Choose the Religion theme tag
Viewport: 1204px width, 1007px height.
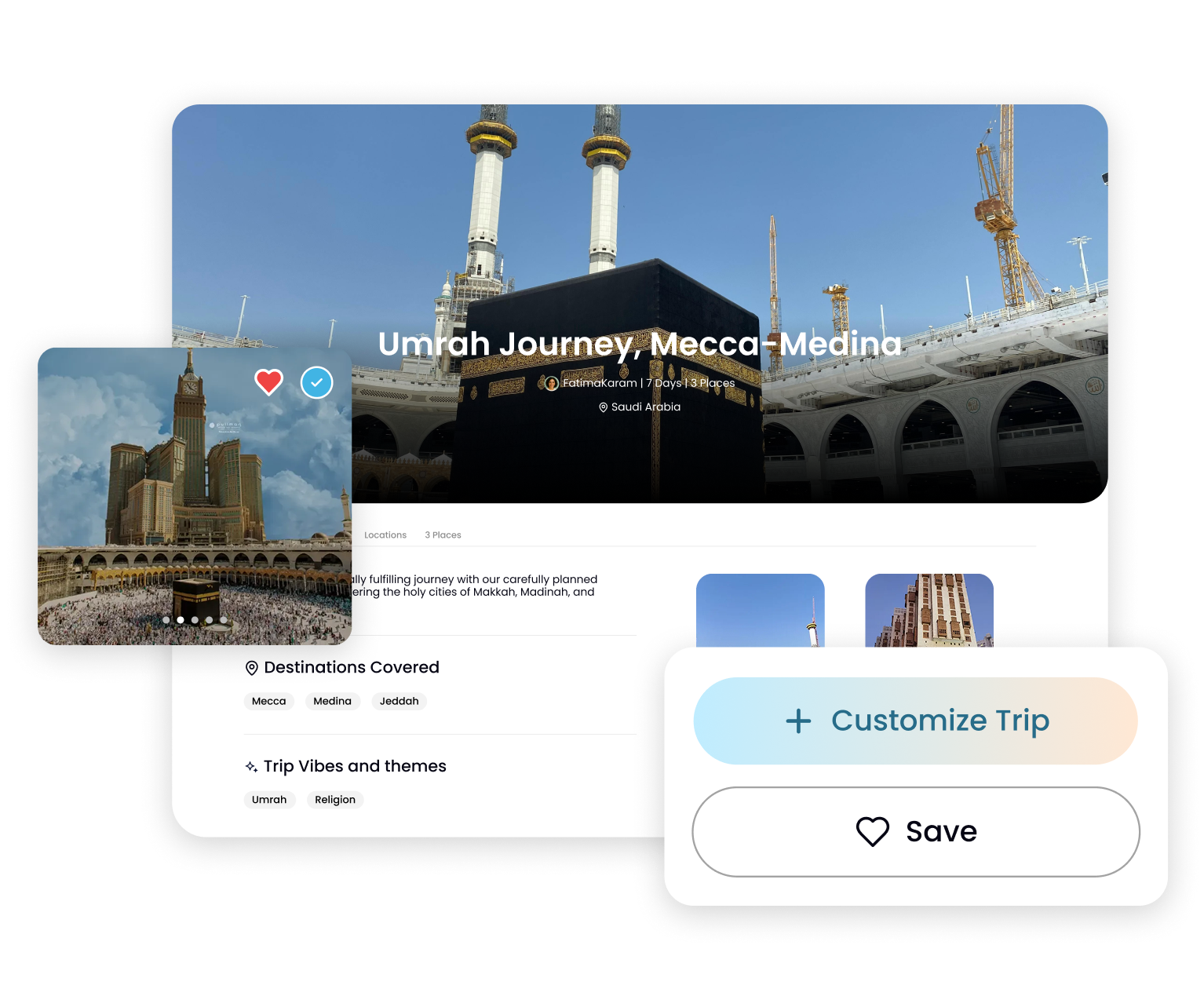pyautogui.click(x=335, y=800)
